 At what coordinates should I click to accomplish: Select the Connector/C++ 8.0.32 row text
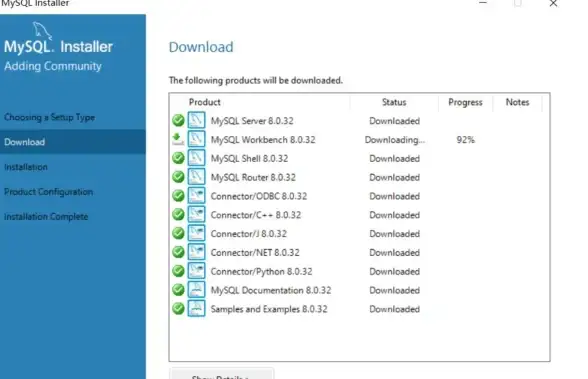tap(256, 215)
